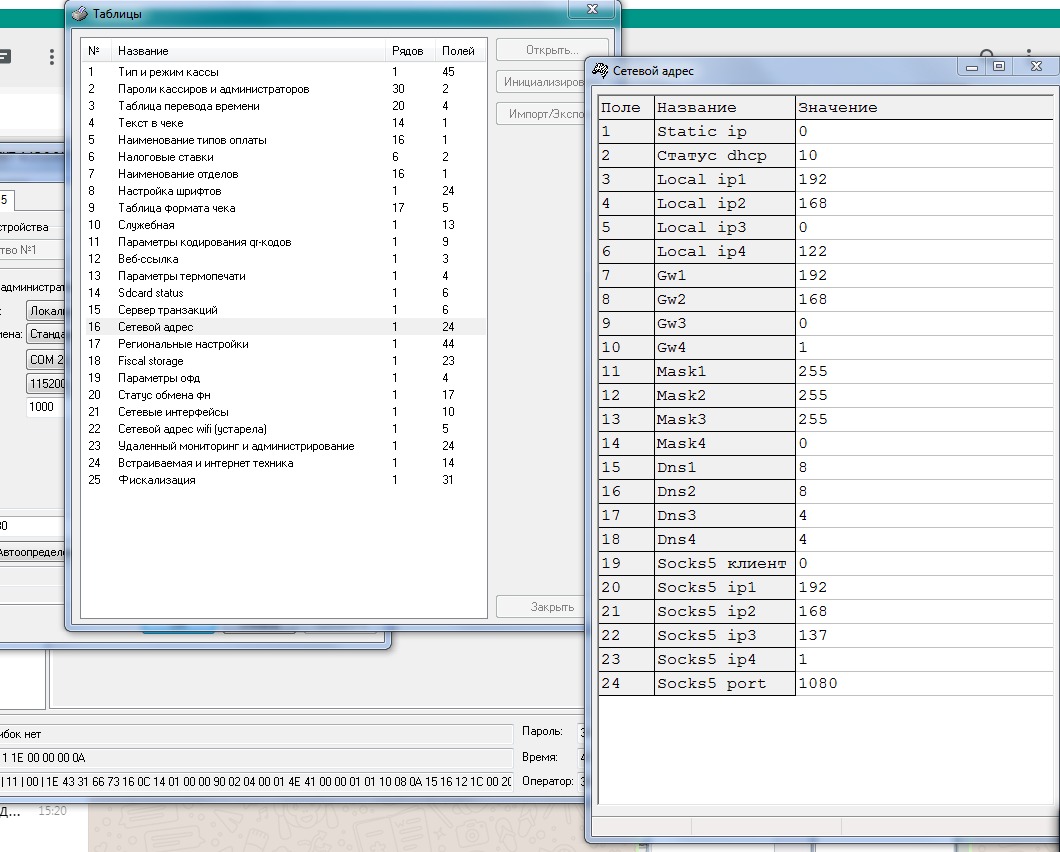Screen dimensions: 1060x852
Task: Select the 'Текст в чеке' row
Action: point(284,122)
